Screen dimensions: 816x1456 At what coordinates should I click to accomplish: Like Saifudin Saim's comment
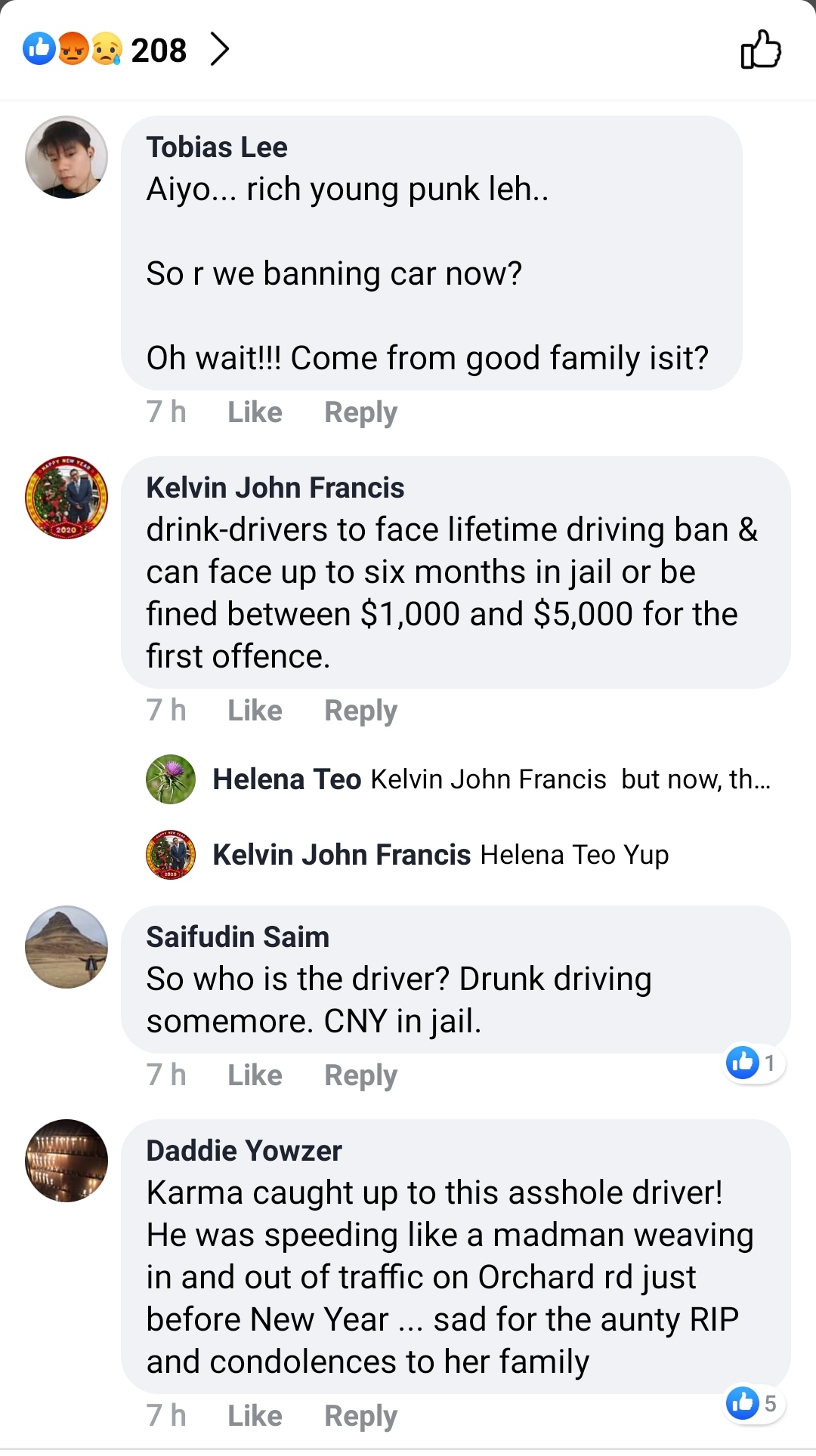point(255,1075)
